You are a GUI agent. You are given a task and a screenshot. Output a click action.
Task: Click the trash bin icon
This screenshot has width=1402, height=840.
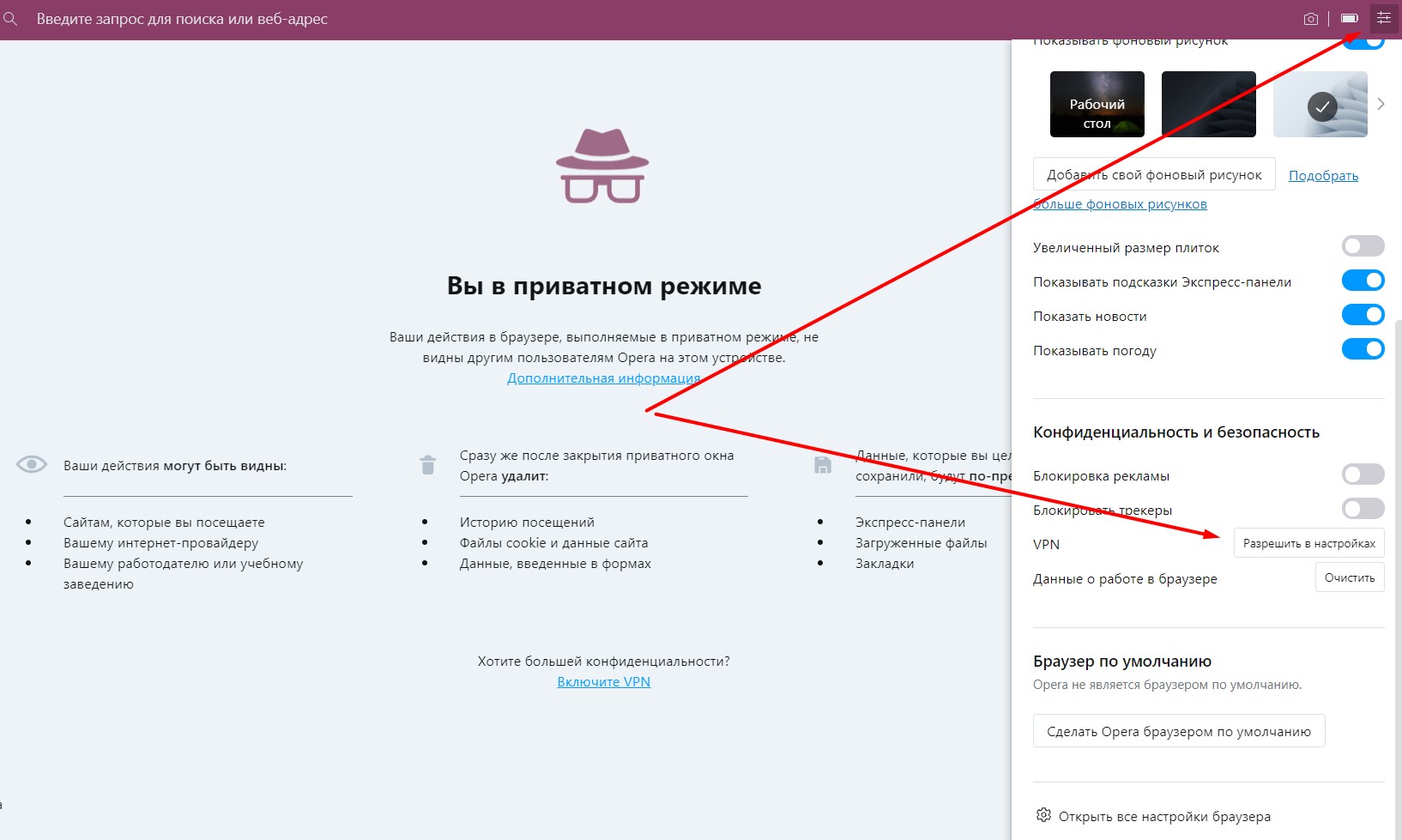coord(427,464)
